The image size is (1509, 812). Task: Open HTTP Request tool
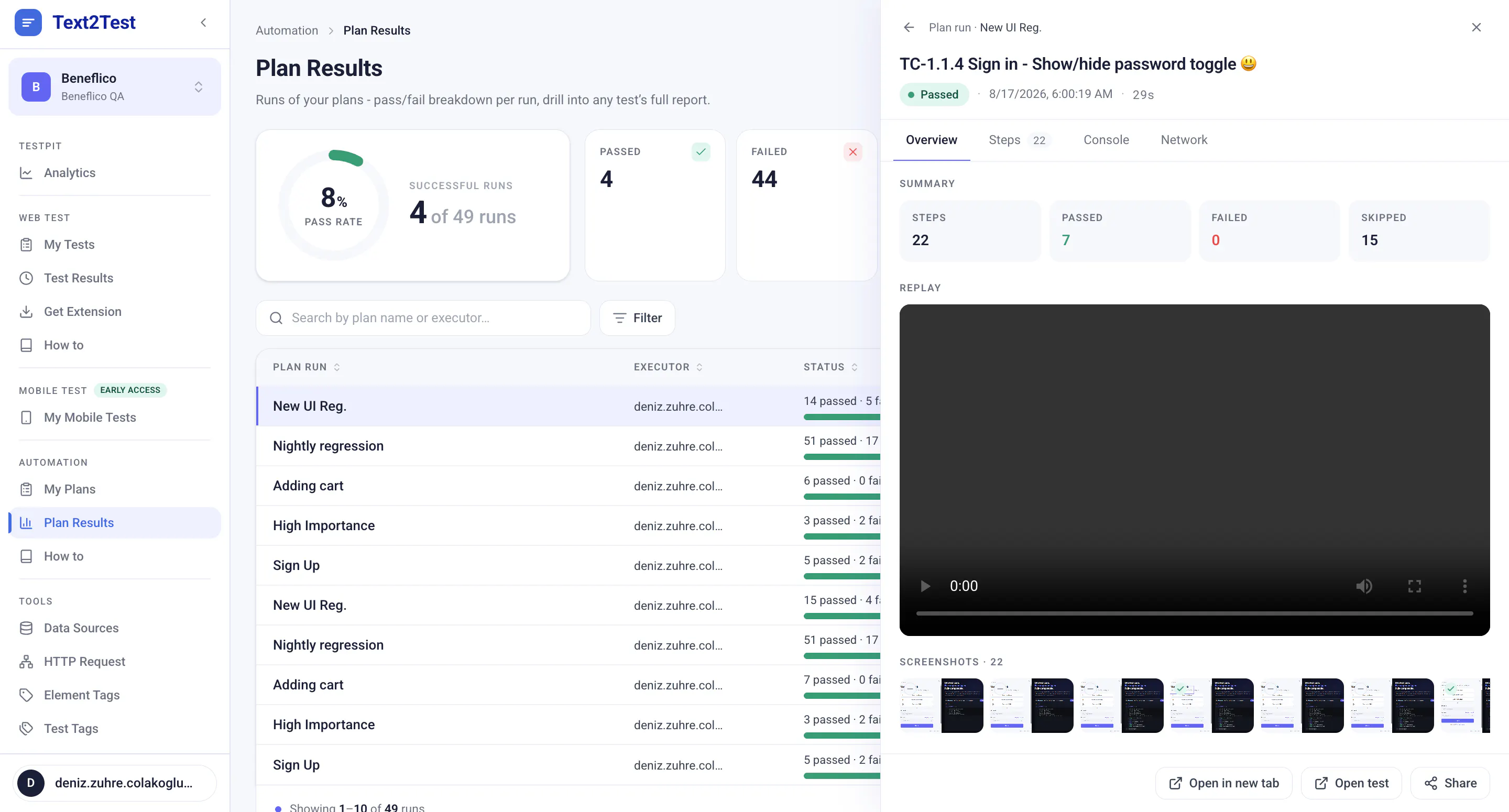115,662
